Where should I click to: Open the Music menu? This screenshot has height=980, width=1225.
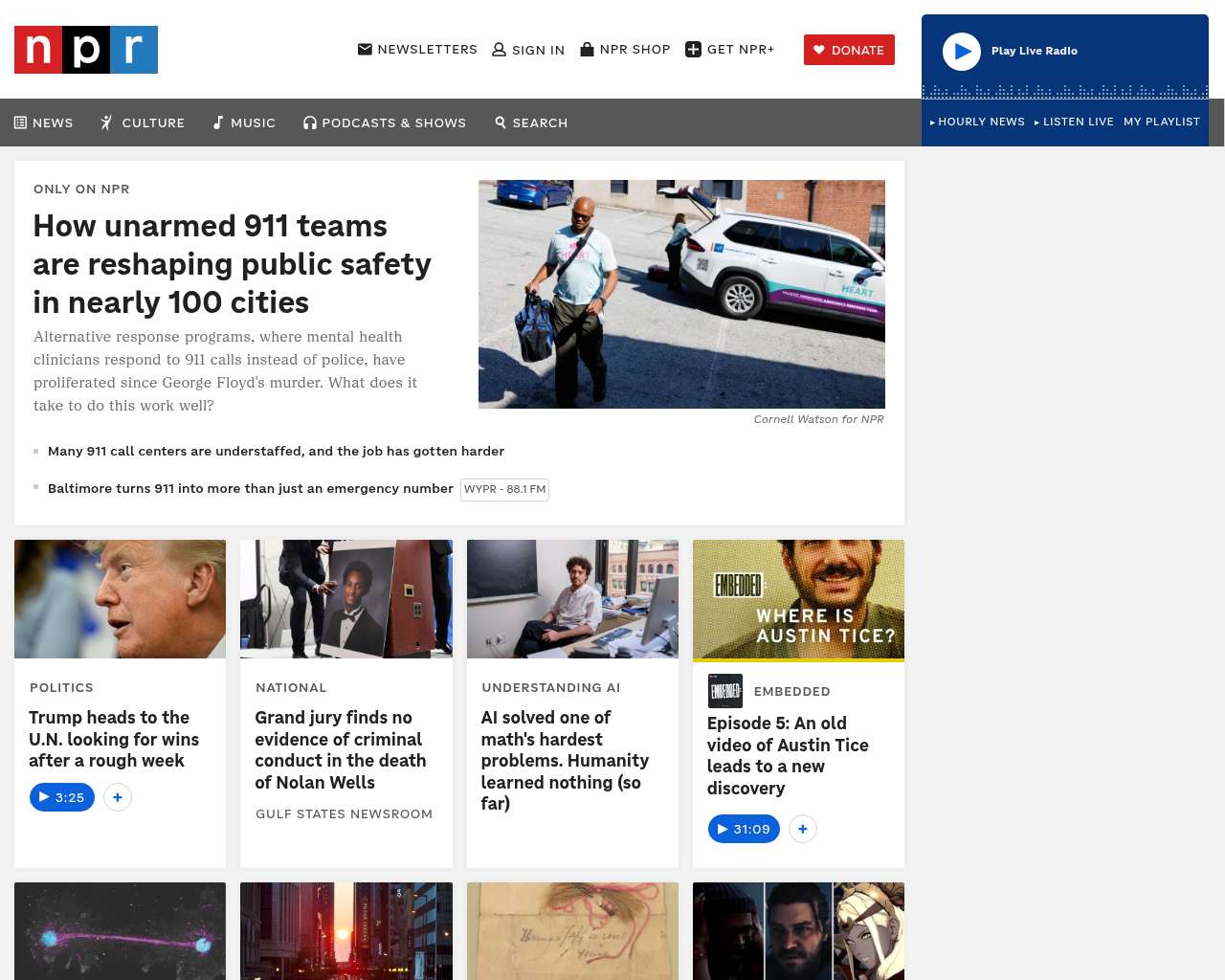(244, 122)
